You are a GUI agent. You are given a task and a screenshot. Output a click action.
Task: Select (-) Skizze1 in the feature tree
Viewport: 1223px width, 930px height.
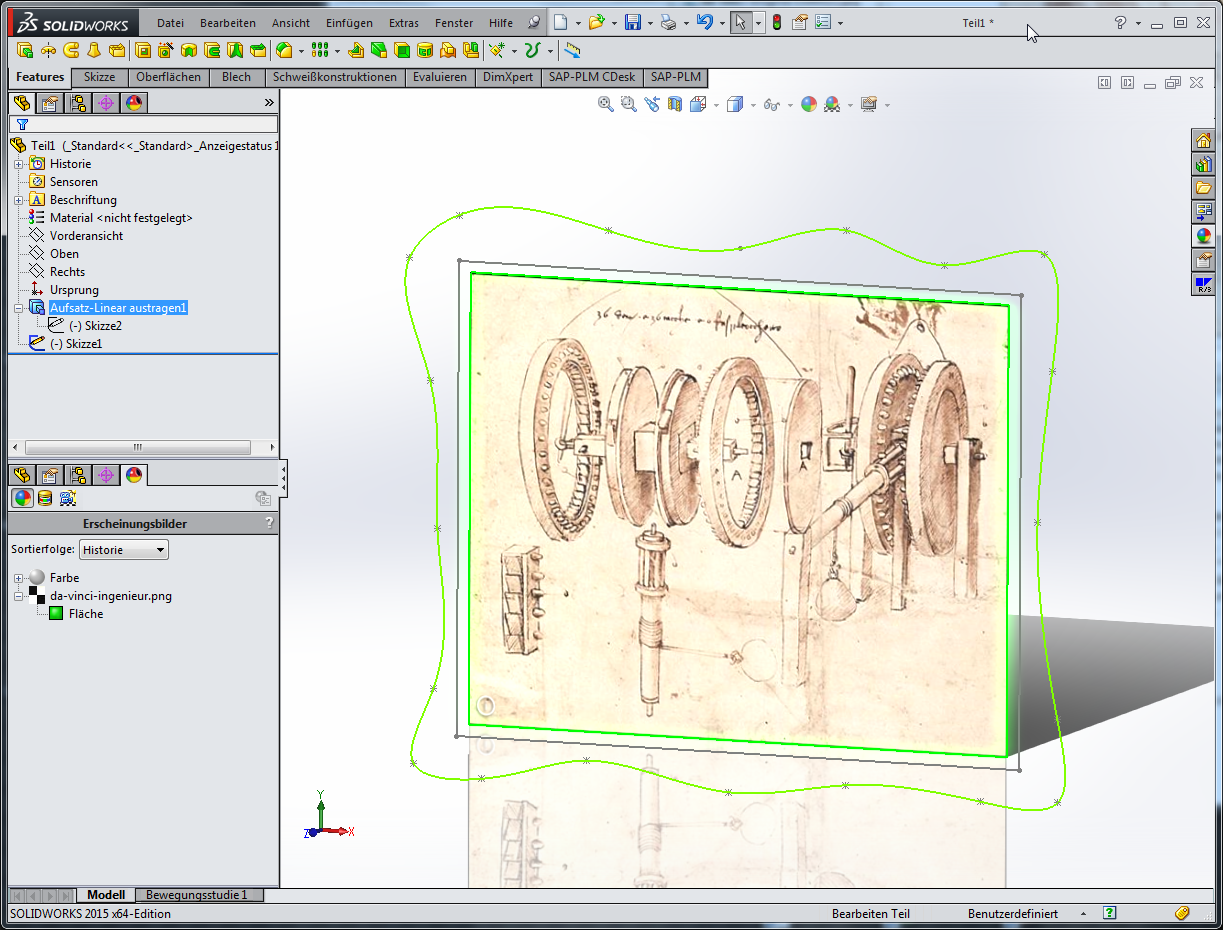pyautogui.click(x=76, y=344)
